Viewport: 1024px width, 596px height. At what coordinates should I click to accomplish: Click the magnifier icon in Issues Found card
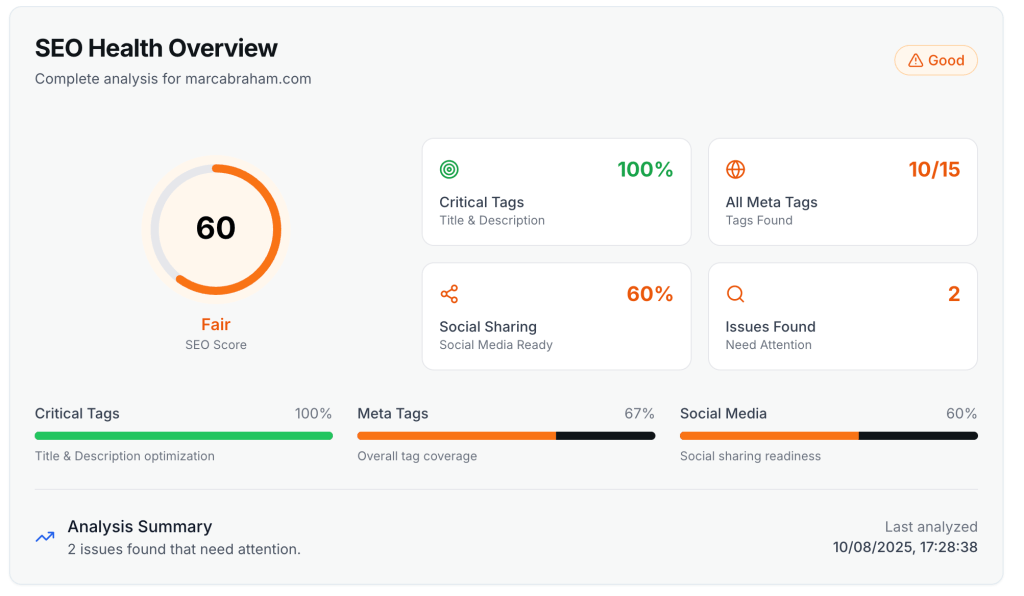(x=736, y=294)
